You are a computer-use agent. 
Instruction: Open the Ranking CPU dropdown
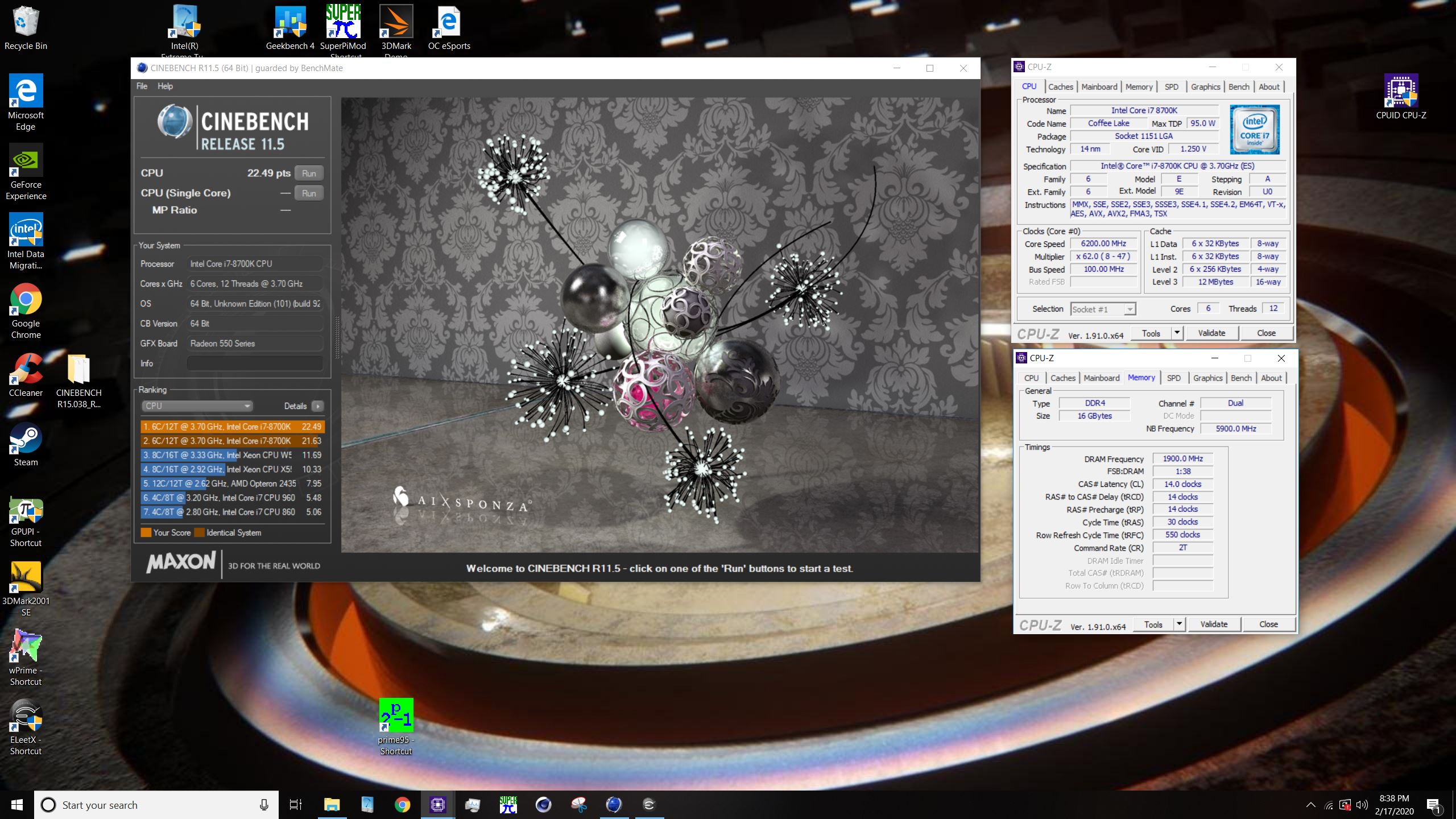[x=197, y=406]
